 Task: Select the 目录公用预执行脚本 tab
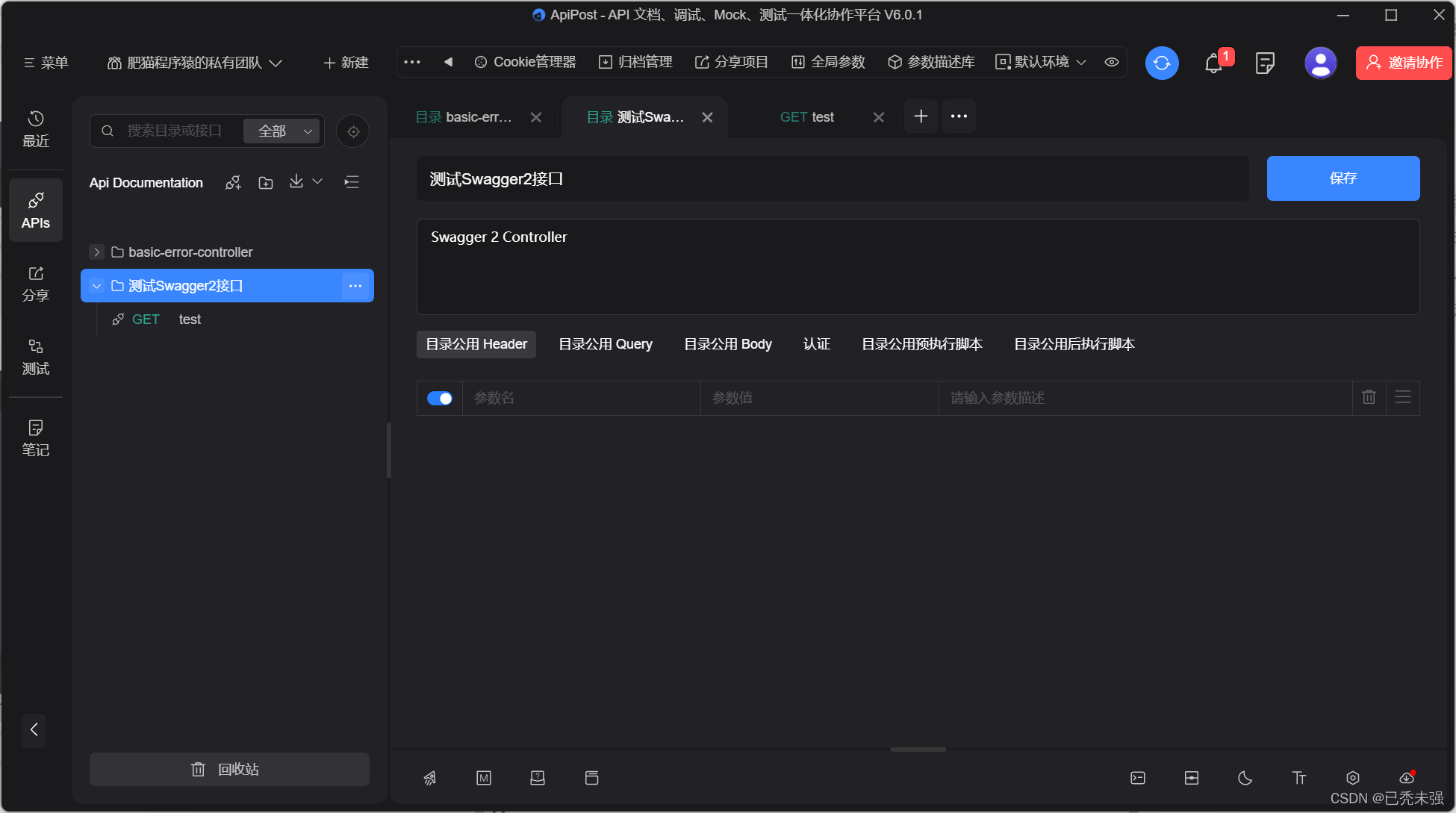[x=922, y=344]
